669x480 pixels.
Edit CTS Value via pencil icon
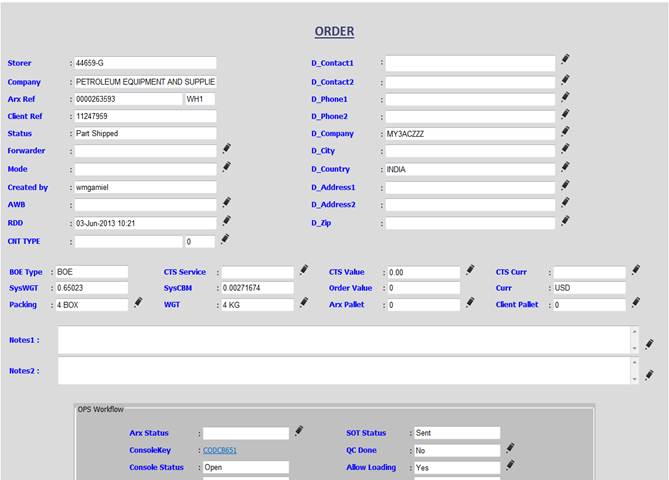pyautogui.click(x=470, y=270)
